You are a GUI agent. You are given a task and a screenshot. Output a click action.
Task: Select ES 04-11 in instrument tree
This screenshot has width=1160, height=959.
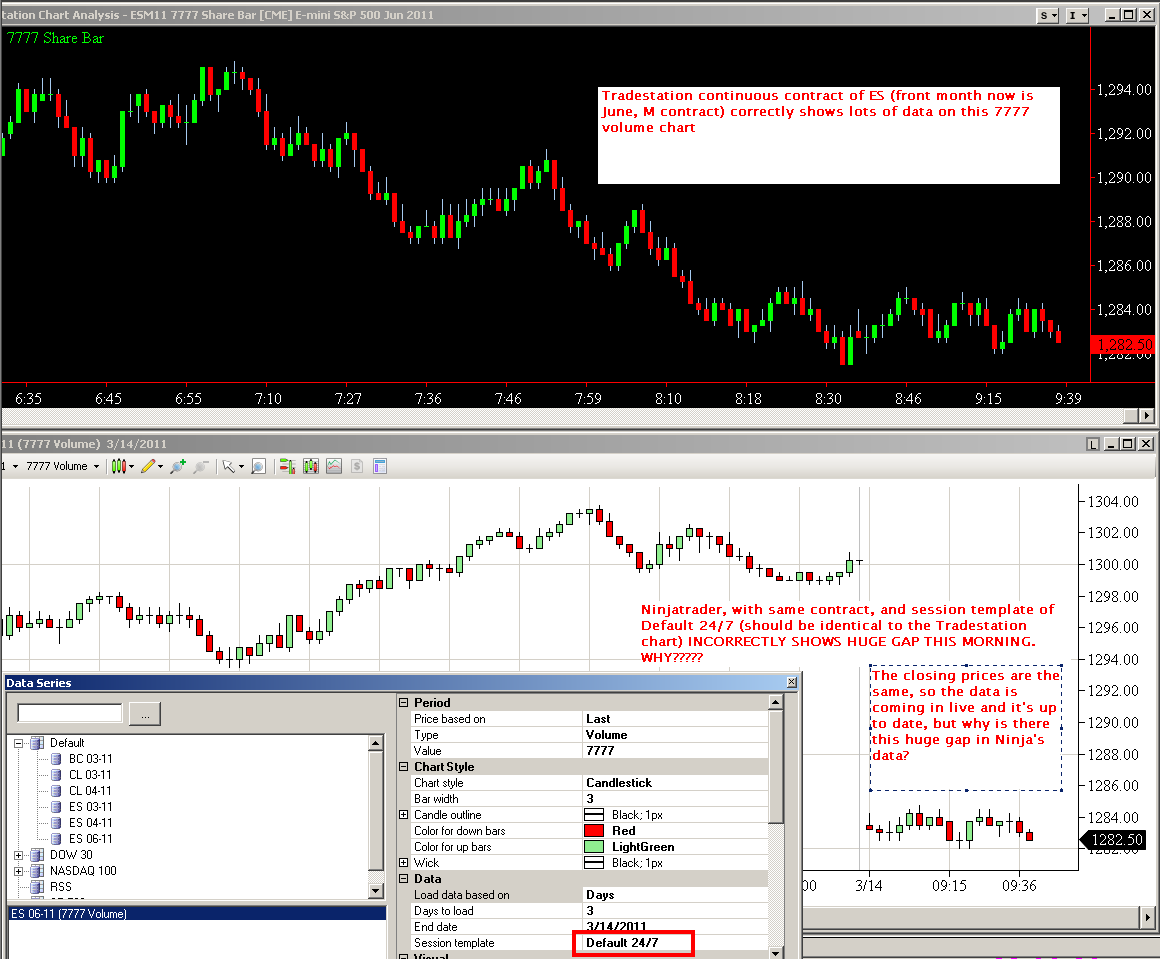[x=90, y=823]
